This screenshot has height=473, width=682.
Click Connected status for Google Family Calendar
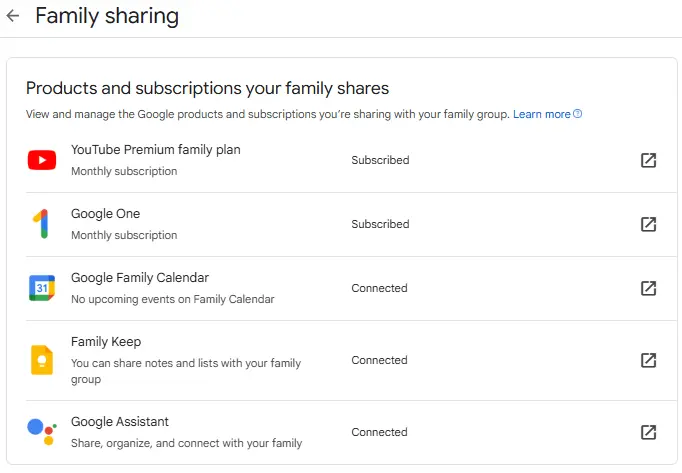coord(379,288)
